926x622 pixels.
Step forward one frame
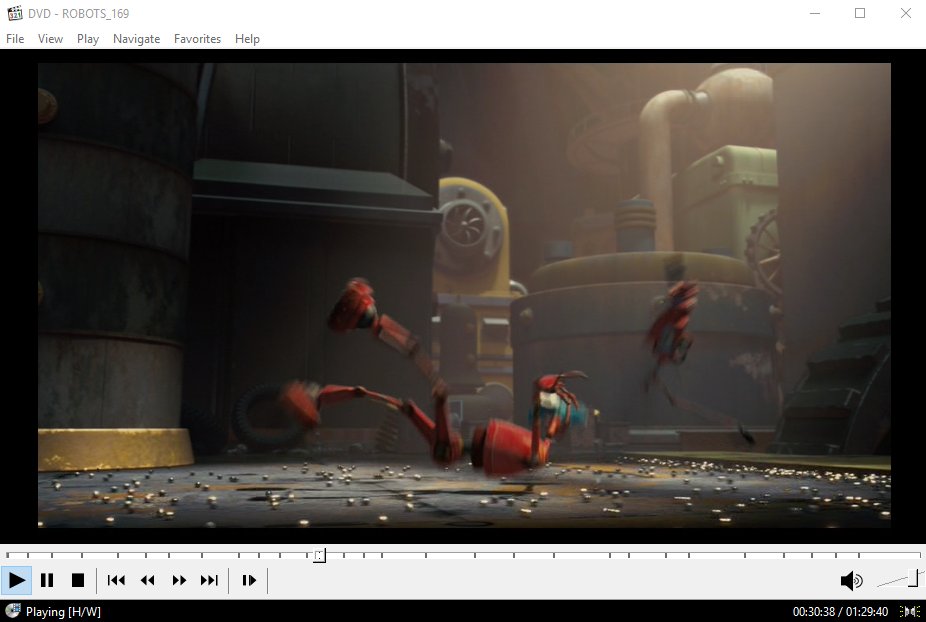click(x=248, y=580)
